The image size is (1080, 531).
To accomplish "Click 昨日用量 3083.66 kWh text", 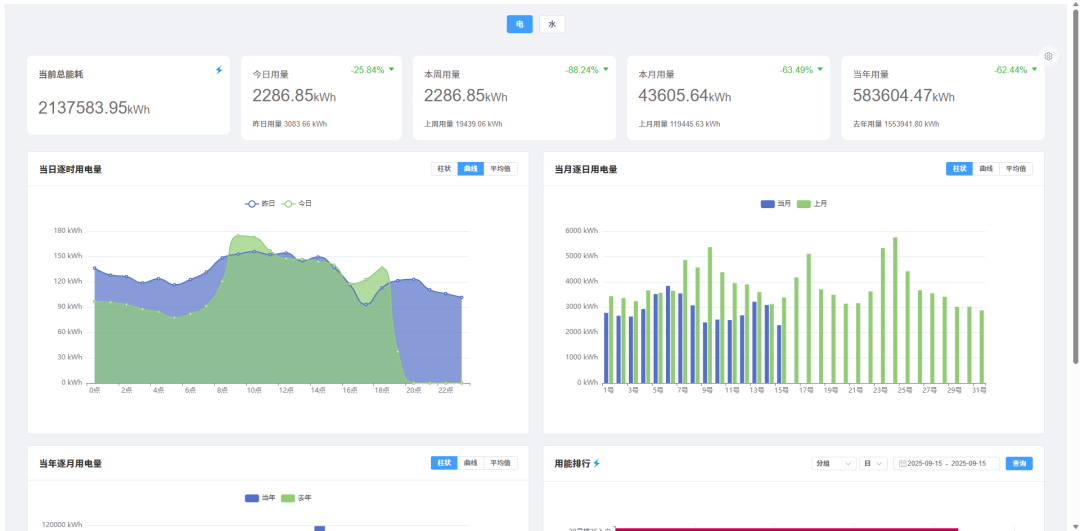I will click(290, 125).
